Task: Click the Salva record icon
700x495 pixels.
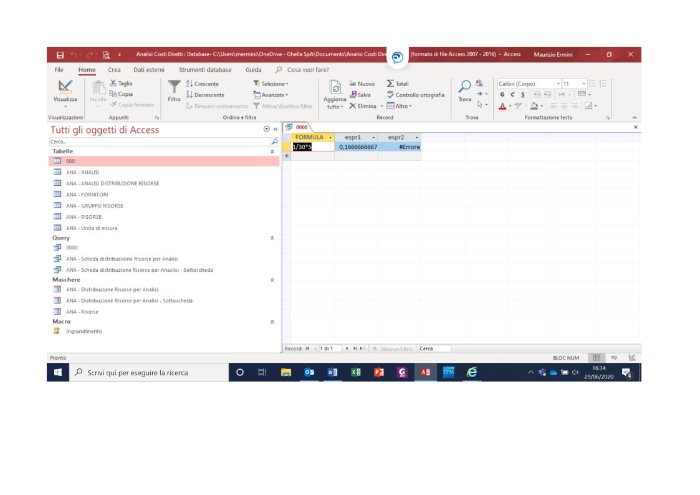Action: [361, 94]
